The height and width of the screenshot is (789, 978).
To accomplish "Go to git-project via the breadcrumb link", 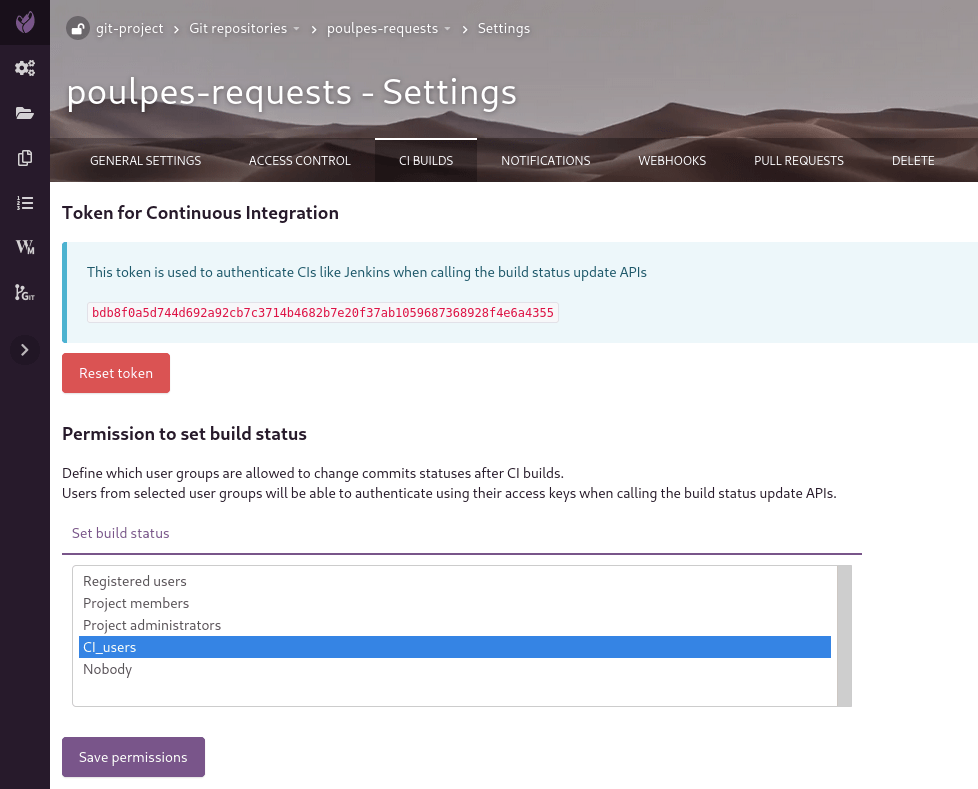I will click(x=129, y=28).
